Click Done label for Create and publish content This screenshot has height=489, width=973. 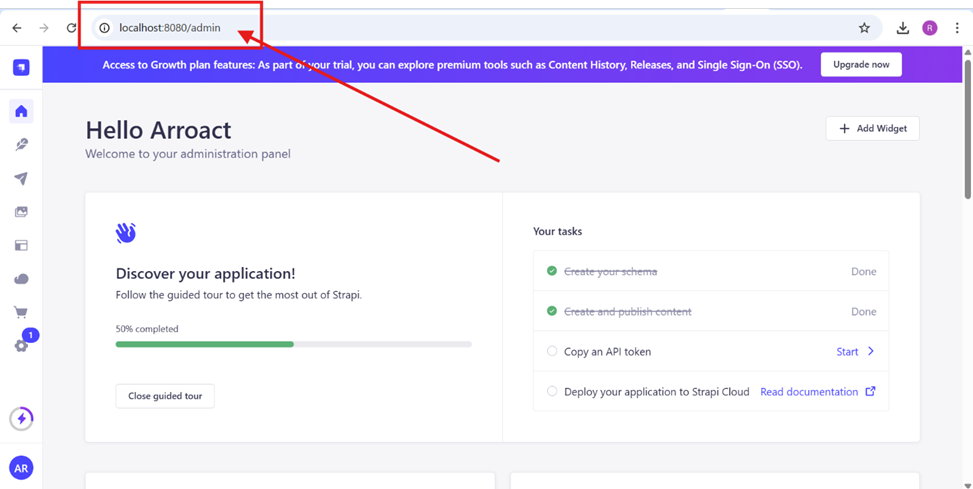[x=864, y=312]
